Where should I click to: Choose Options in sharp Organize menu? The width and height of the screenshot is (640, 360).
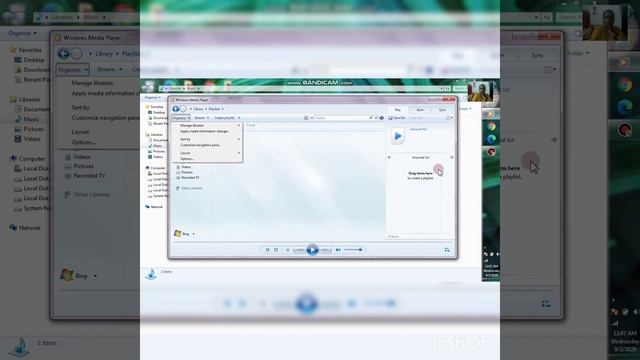tap(207, 159)
